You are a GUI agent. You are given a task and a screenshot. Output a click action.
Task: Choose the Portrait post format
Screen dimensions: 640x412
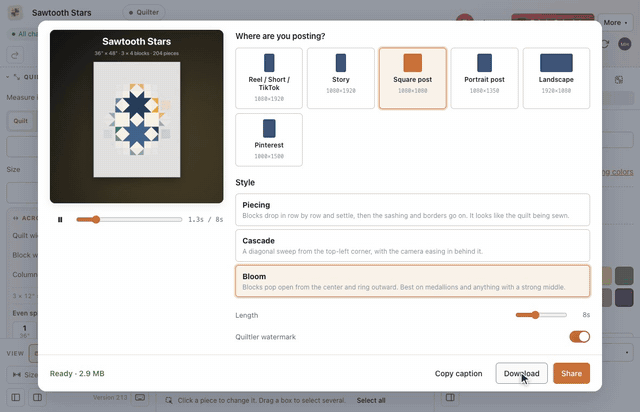point(484,78)
